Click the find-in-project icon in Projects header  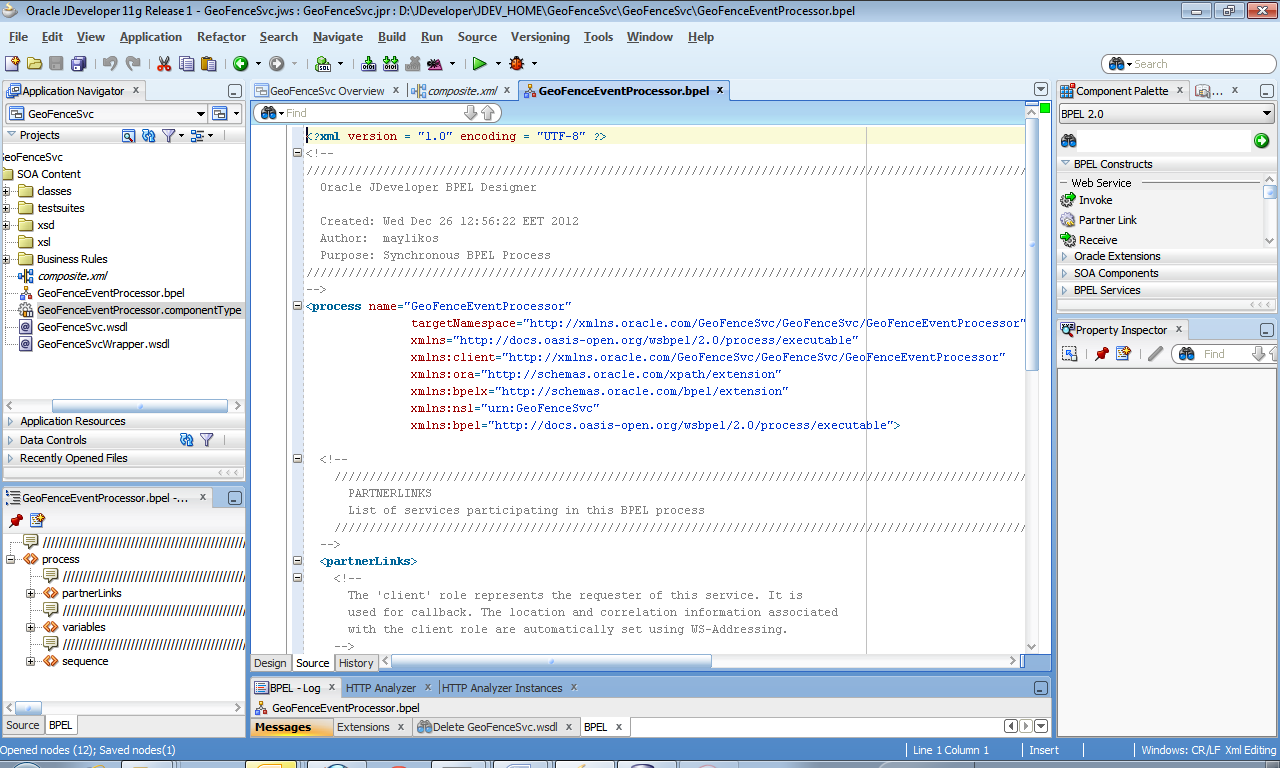point(128,135)
